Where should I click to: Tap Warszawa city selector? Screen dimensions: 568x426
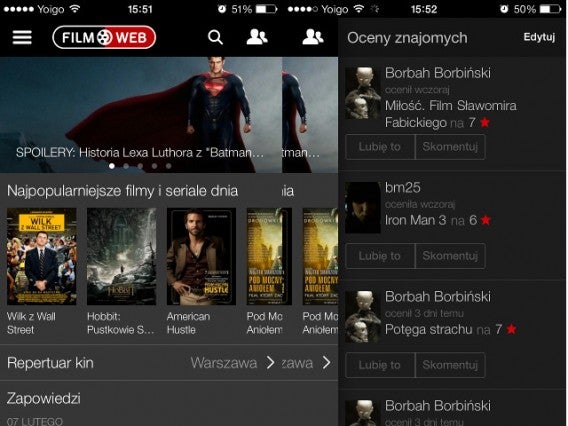[224, 363]
